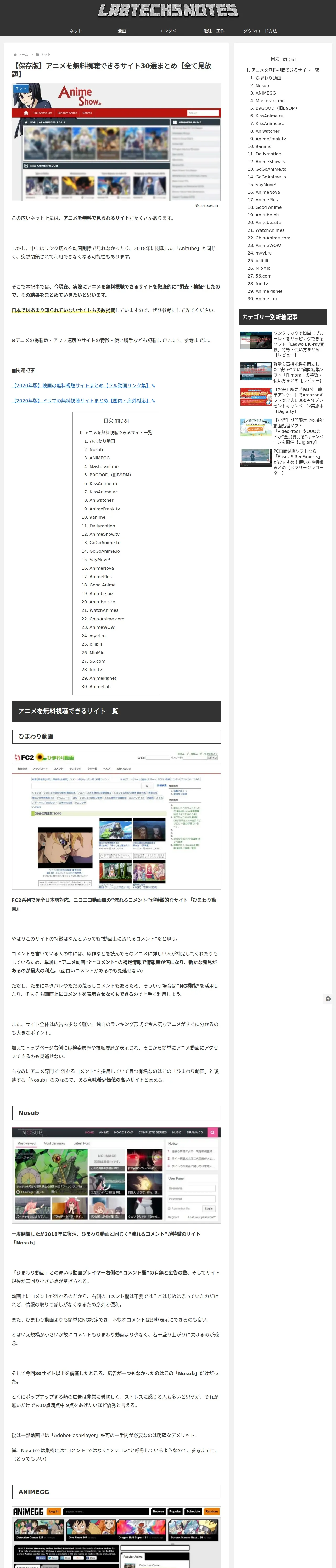Open the VideoProc QUOカード campaign article link
Image resolution: width=336 pixels, height=1568 pixels.
tap(299, 431)
